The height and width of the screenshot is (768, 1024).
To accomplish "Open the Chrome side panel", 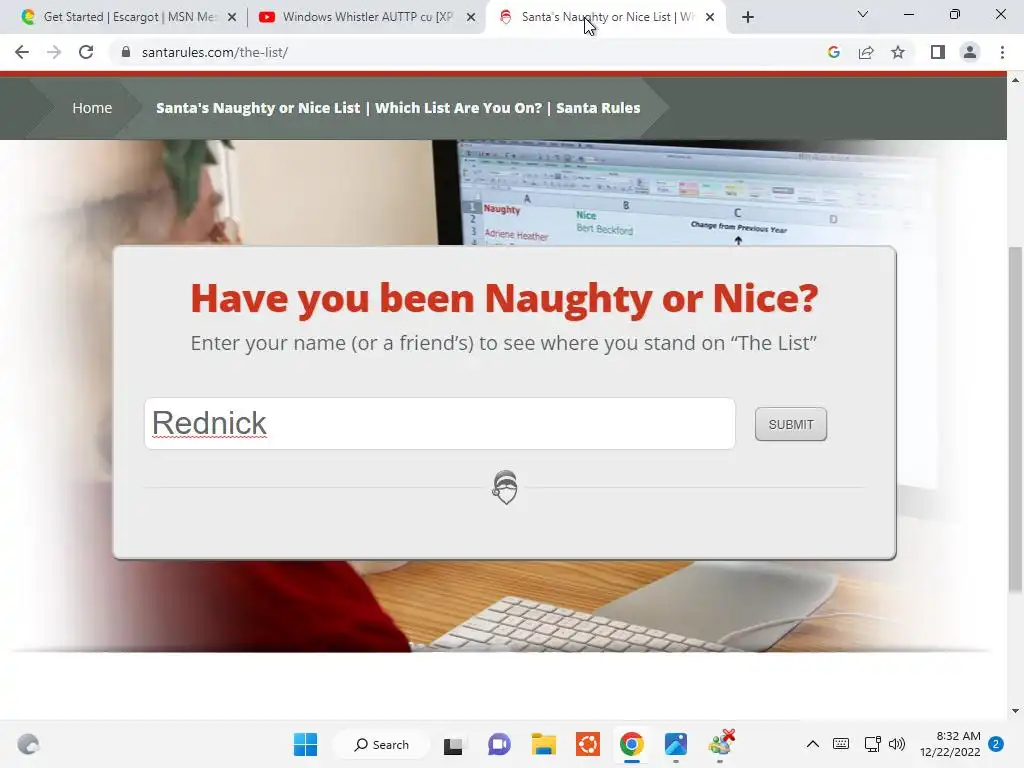I will pyautogui.click(x=938, y=52).
